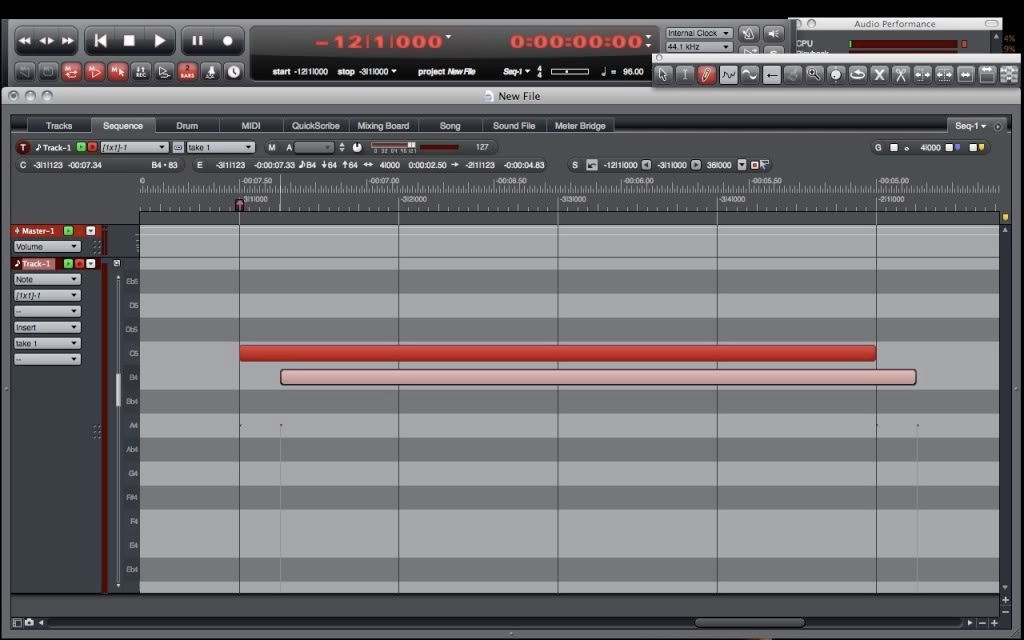
Task: Open the Volume dropdown under Master-1
Action: [47, 246]
